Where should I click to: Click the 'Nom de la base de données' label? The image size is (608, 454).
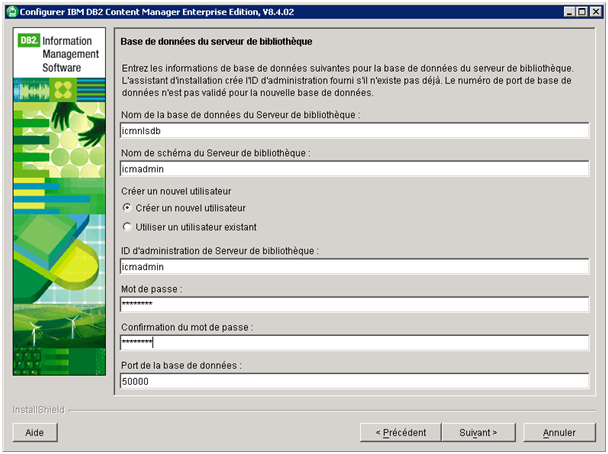240,115
